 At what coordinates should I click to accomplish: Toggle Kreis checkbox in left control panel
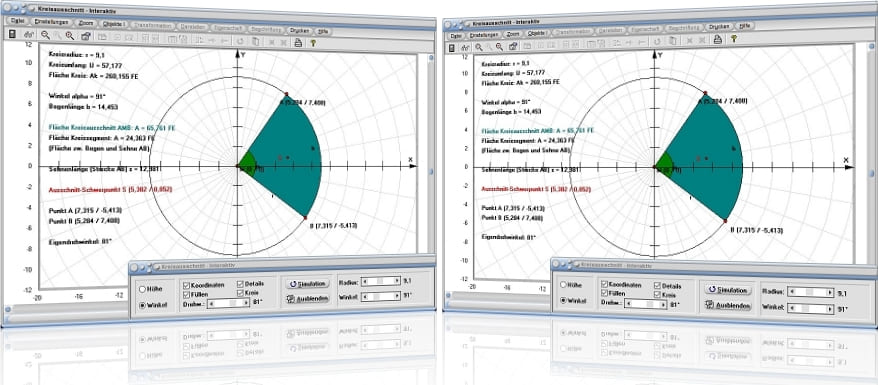click(240, 293)
